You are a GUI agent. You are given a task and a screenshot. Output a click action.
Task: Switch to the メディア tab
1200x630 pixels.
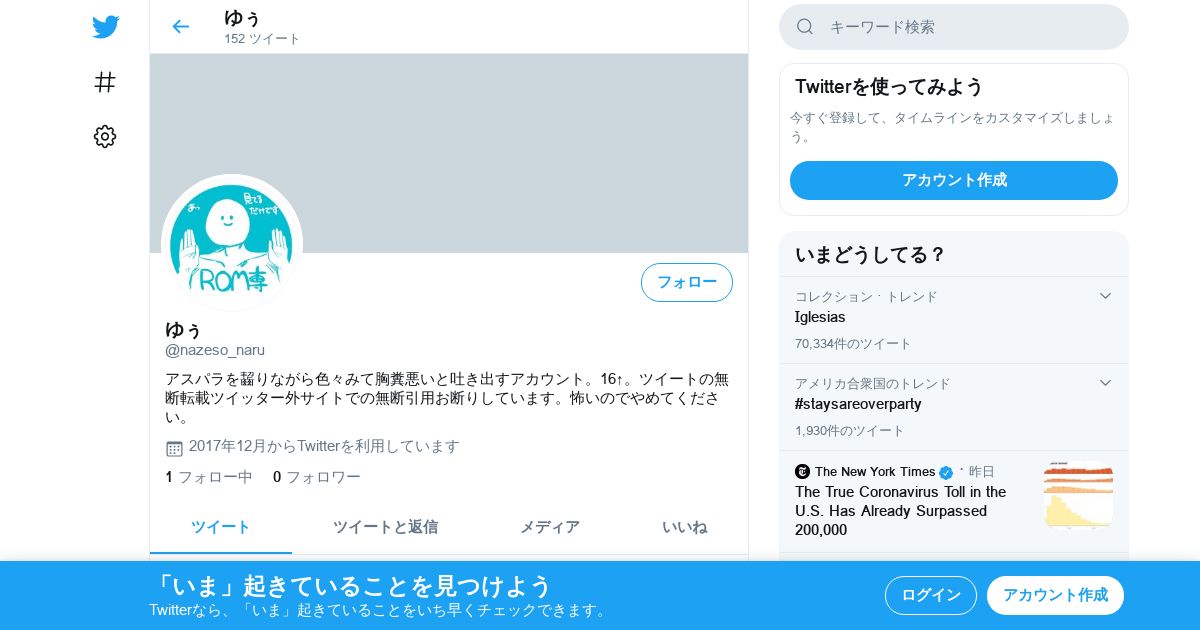pos(549,527)
